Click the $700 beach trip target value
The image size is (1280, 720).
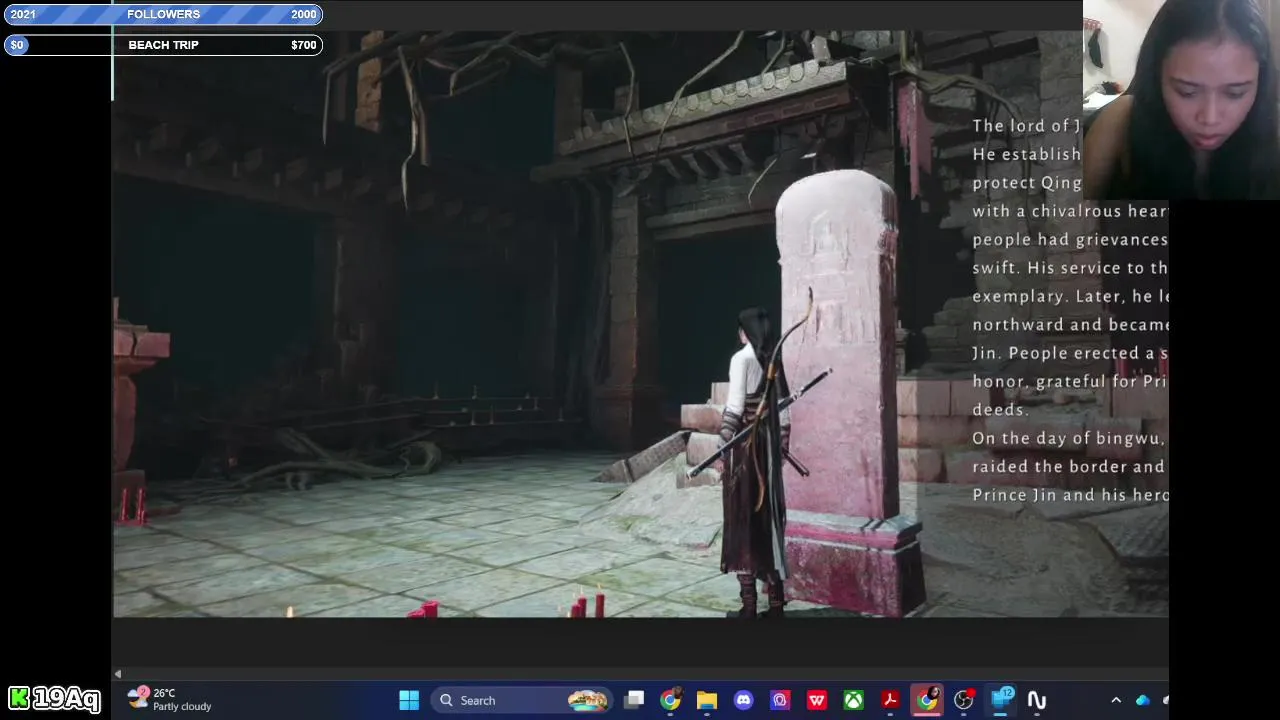click(303, 45)
